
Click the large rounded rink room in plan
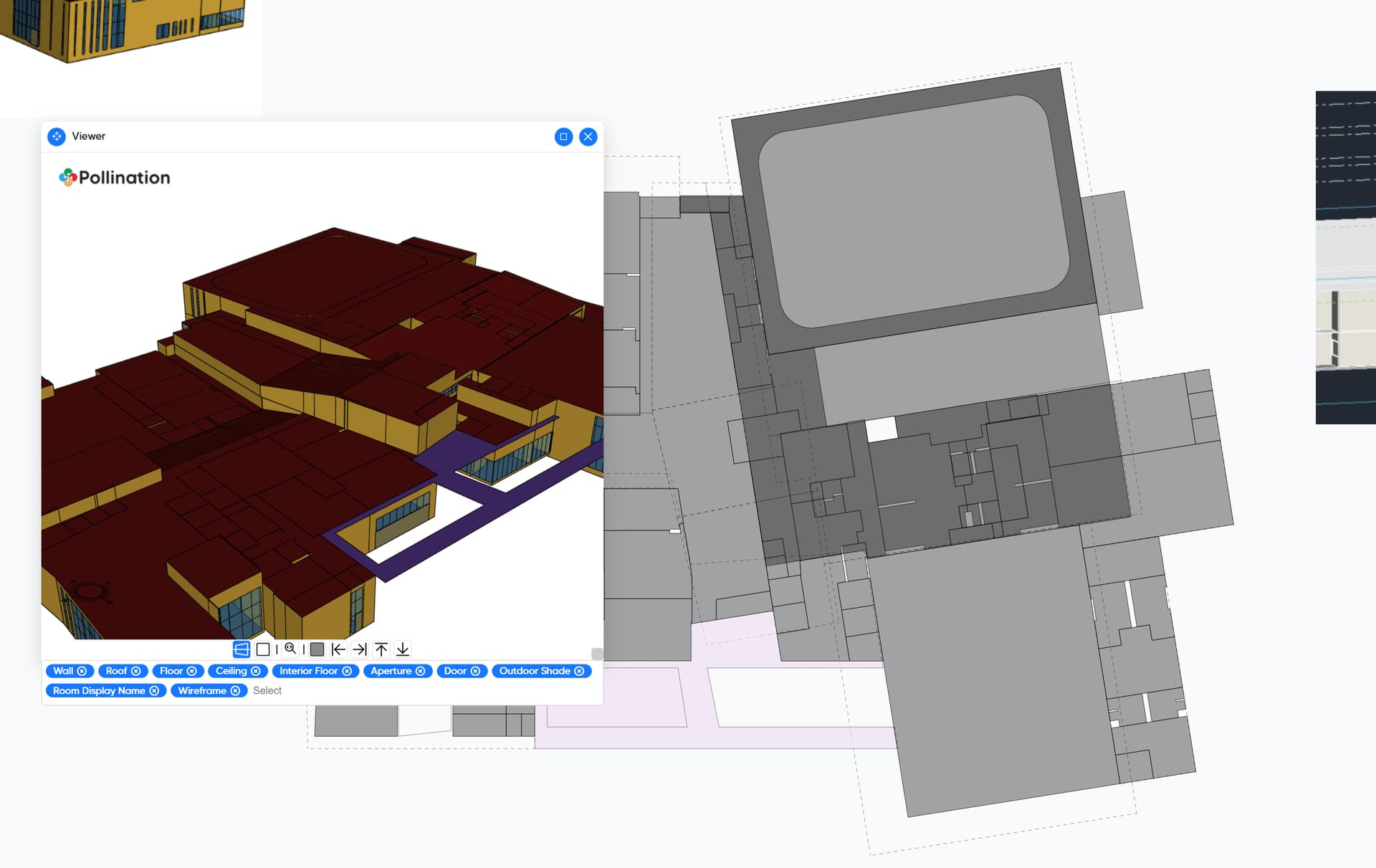tap(914, 211)
